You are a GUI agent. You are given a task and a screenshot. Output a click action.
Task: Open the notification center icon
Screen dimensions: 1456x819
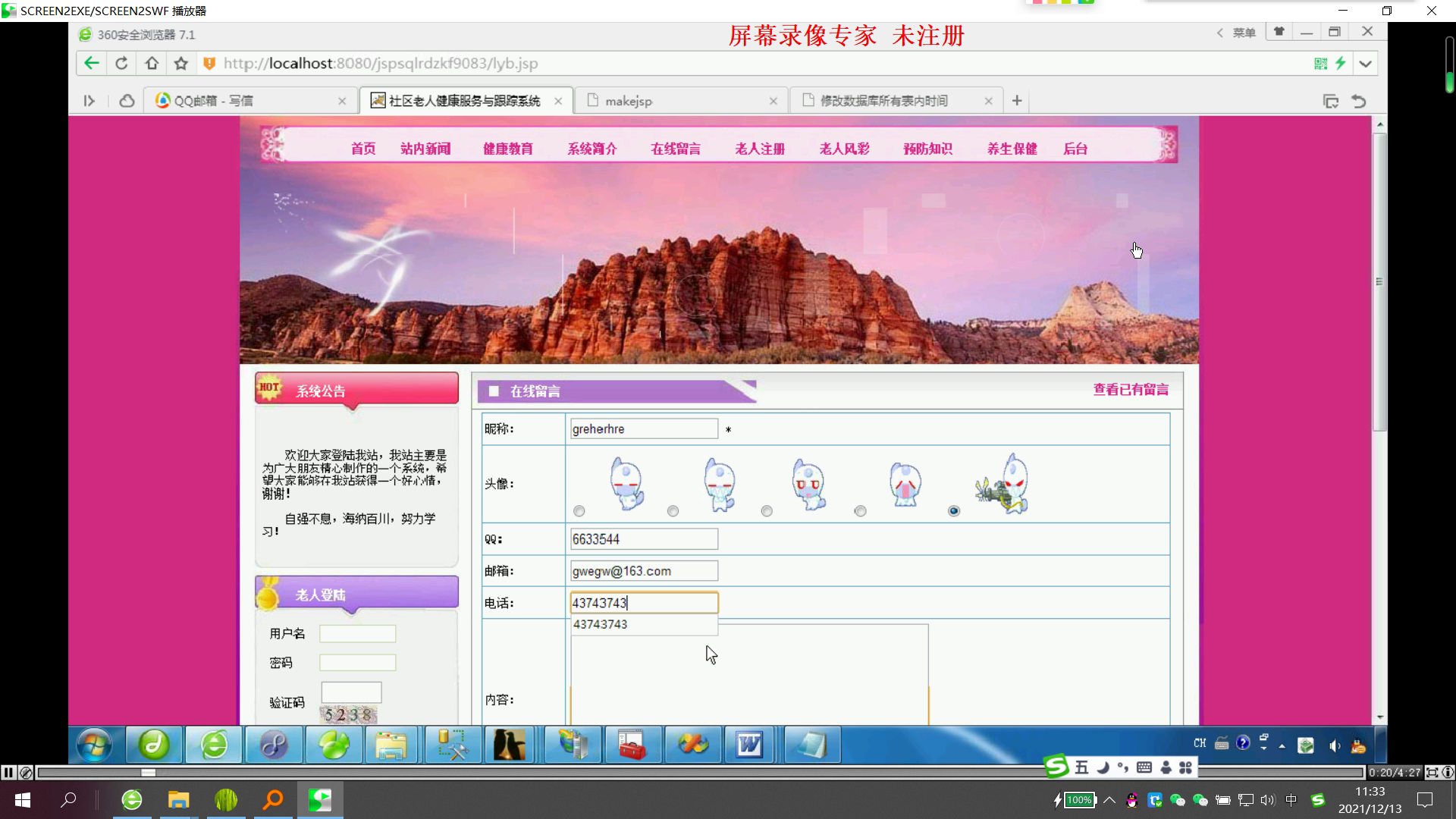(x=1426, y=800)
